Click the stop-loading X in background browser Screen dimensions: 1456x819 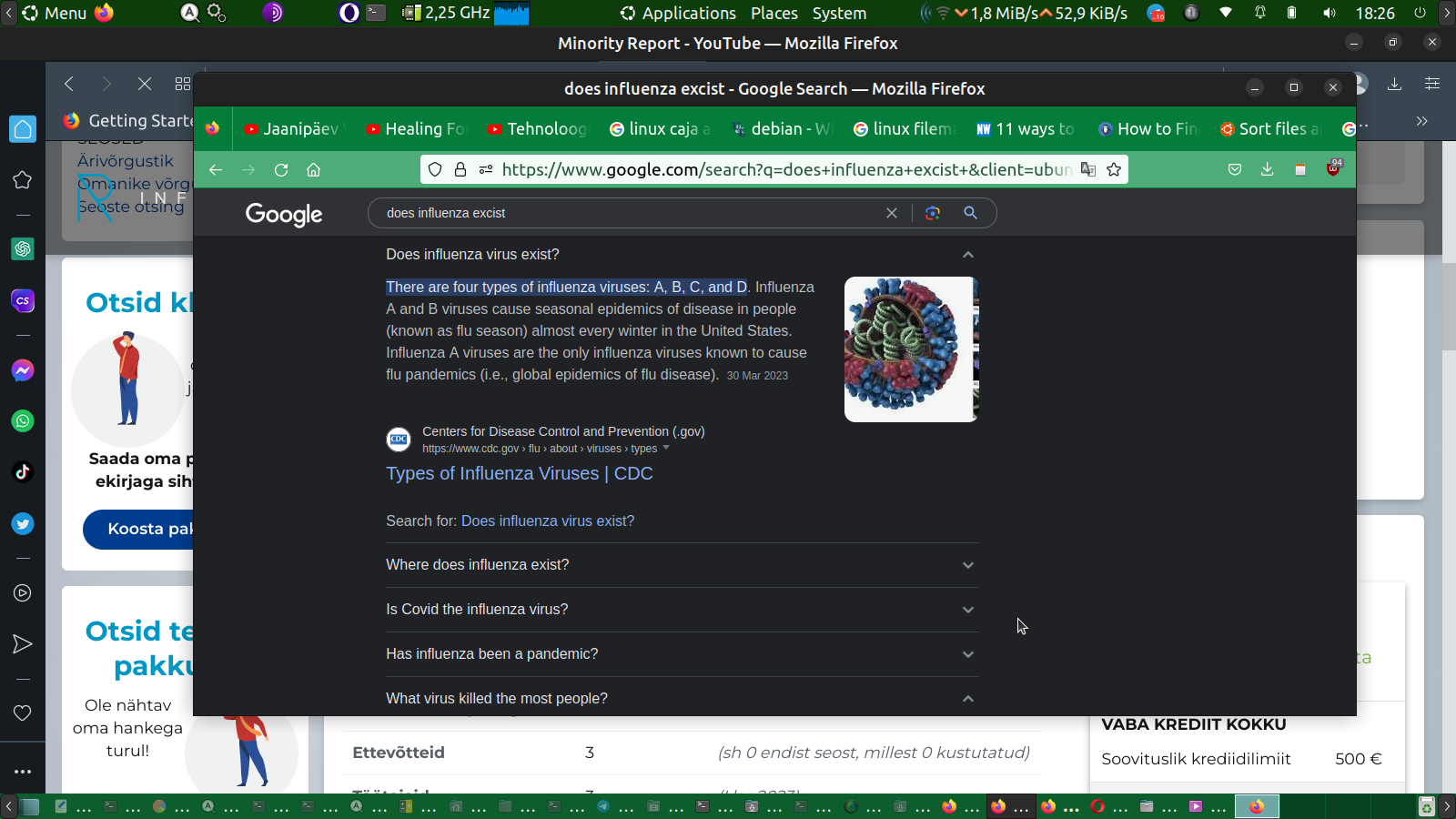(145, 84)
